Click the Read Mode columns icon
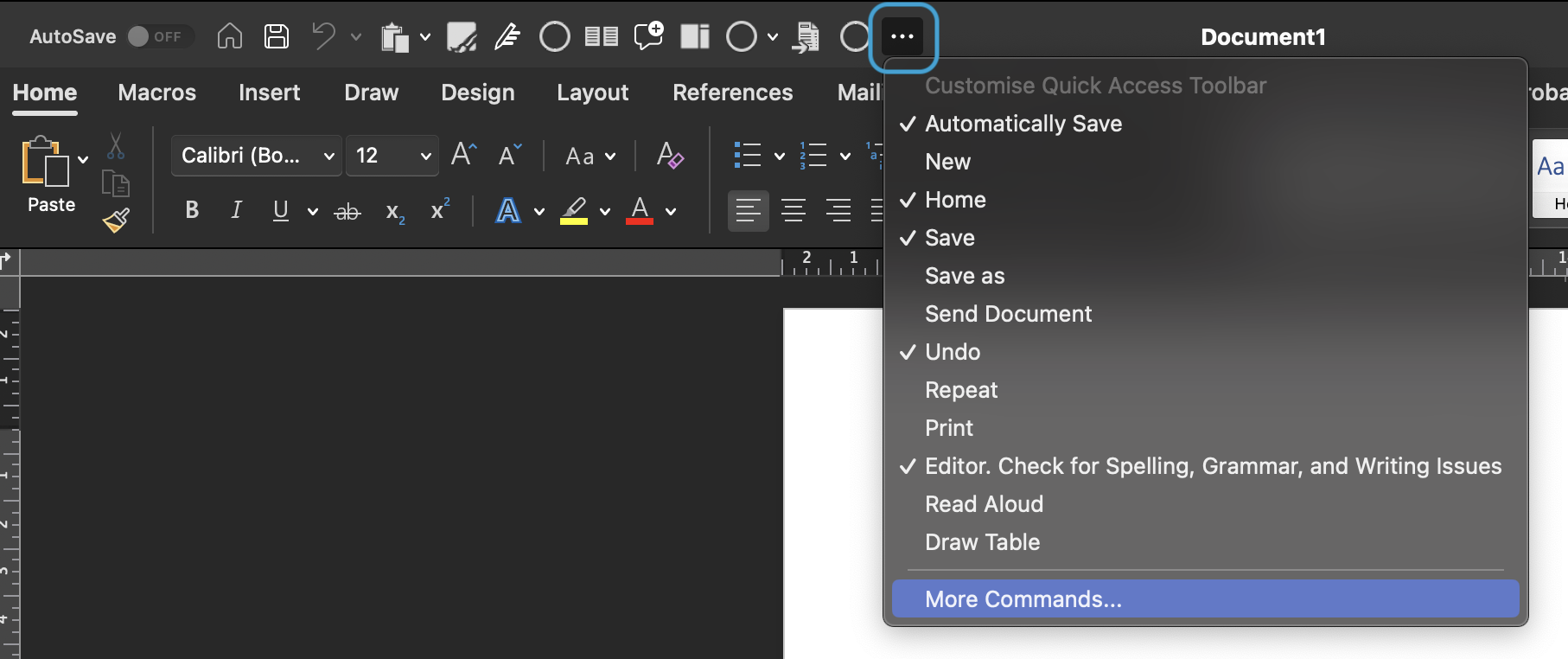Image resolution: width=1568 pixels, height=659 pixels. coord(602,36)
